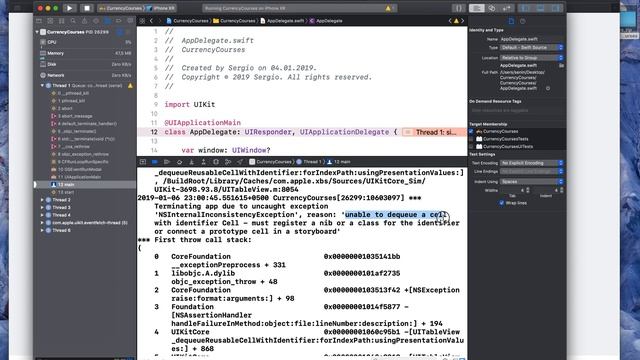Open the Project navigator tab

[39, 20]
